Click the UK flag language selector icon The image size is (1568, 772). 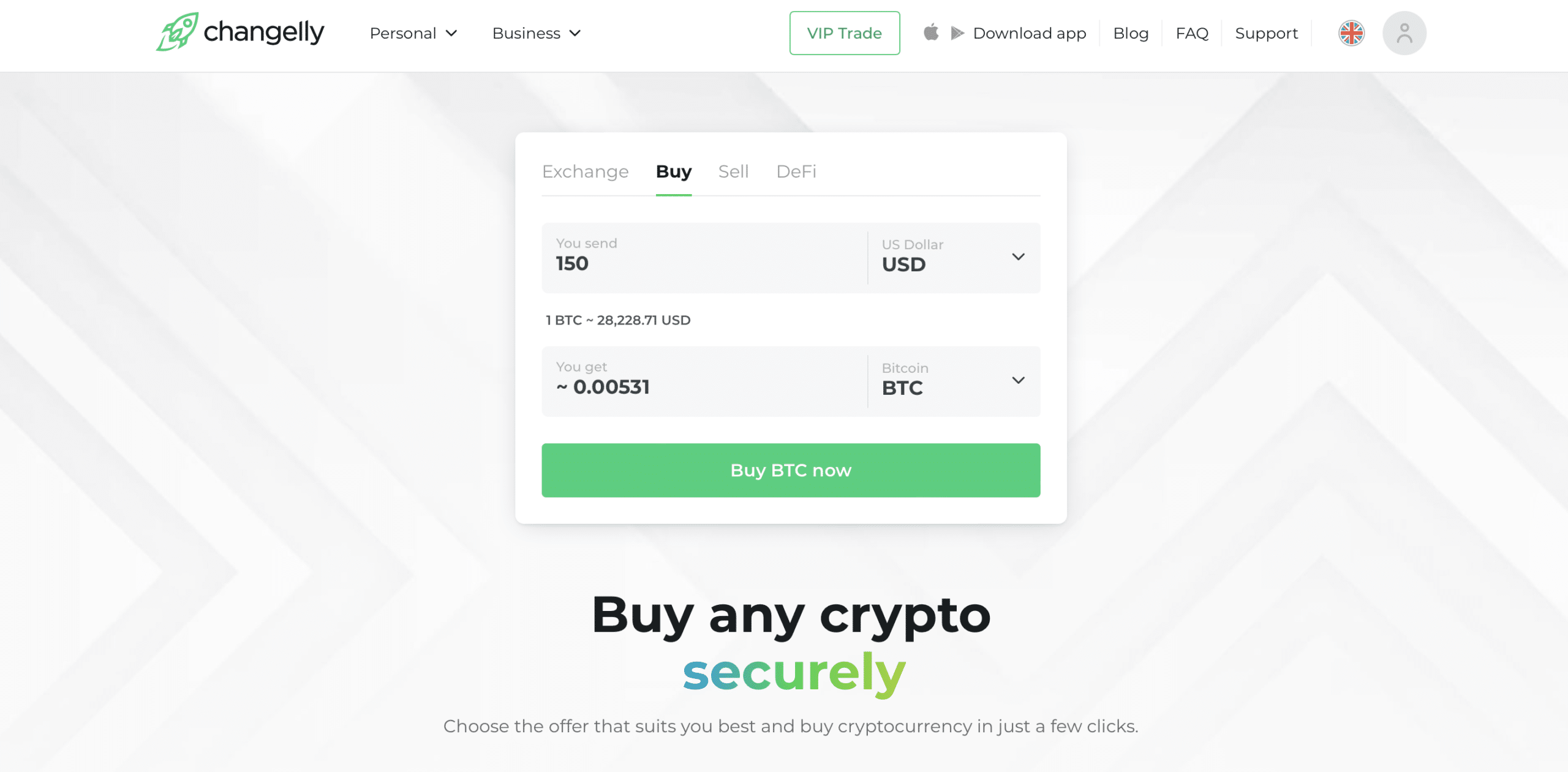click(1351, 33)
